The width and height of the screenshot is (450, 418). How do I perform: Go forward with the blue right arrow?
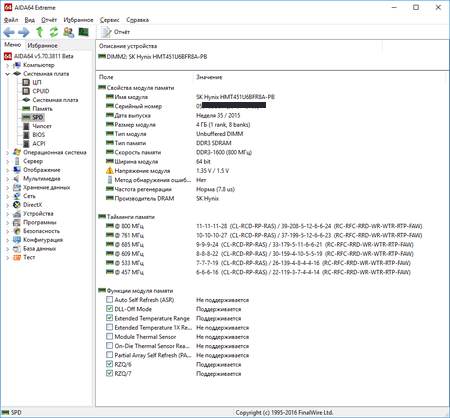(23, 32)
